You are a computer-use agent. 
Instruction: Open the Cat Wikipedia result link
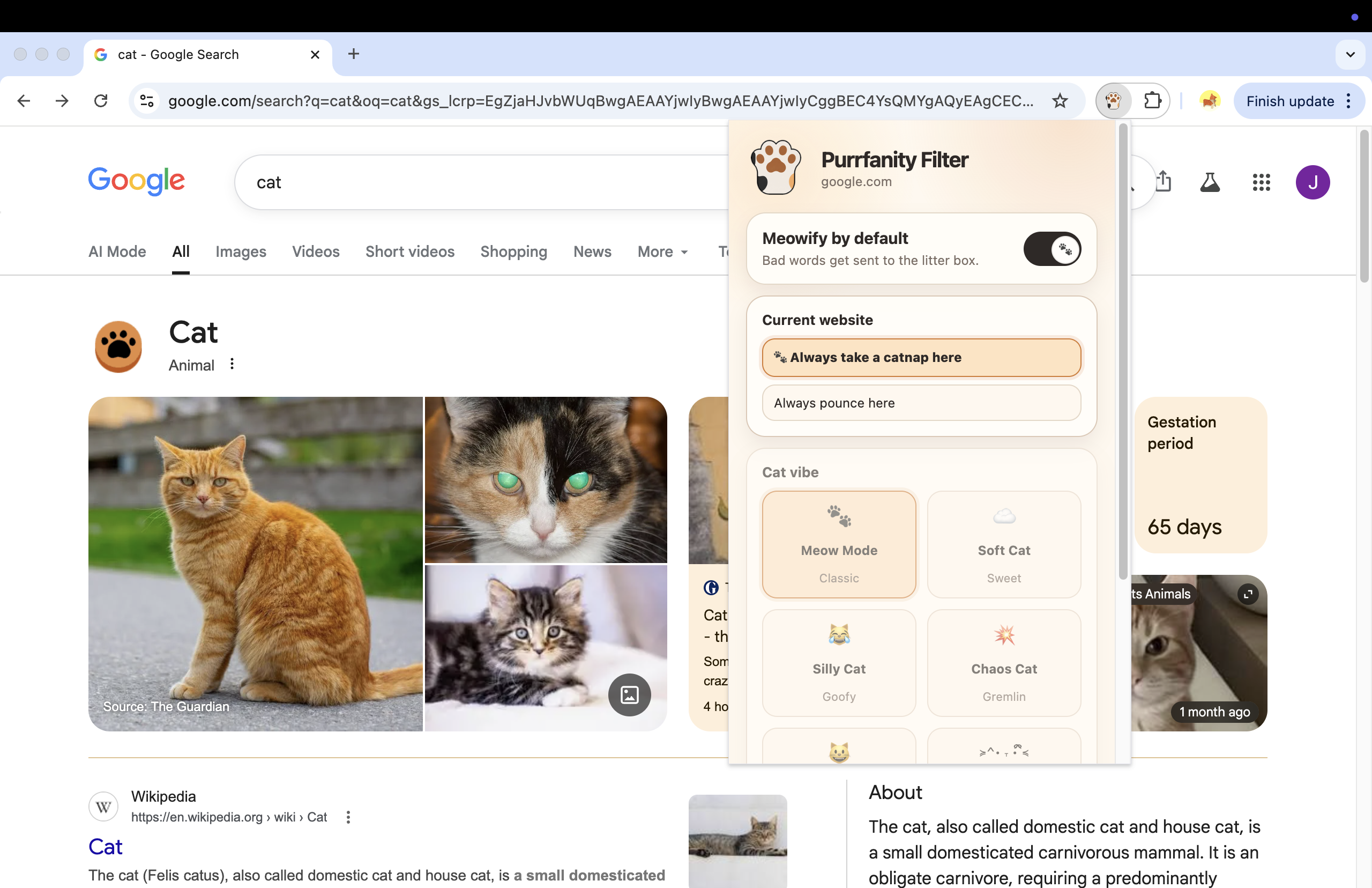(x=106, y=847)
